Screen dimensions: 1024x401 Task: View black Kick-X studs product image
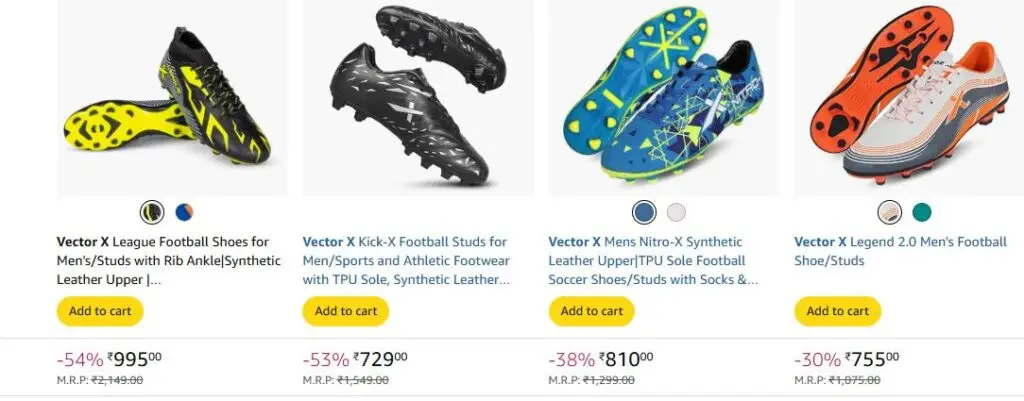[x=418, y=98]
